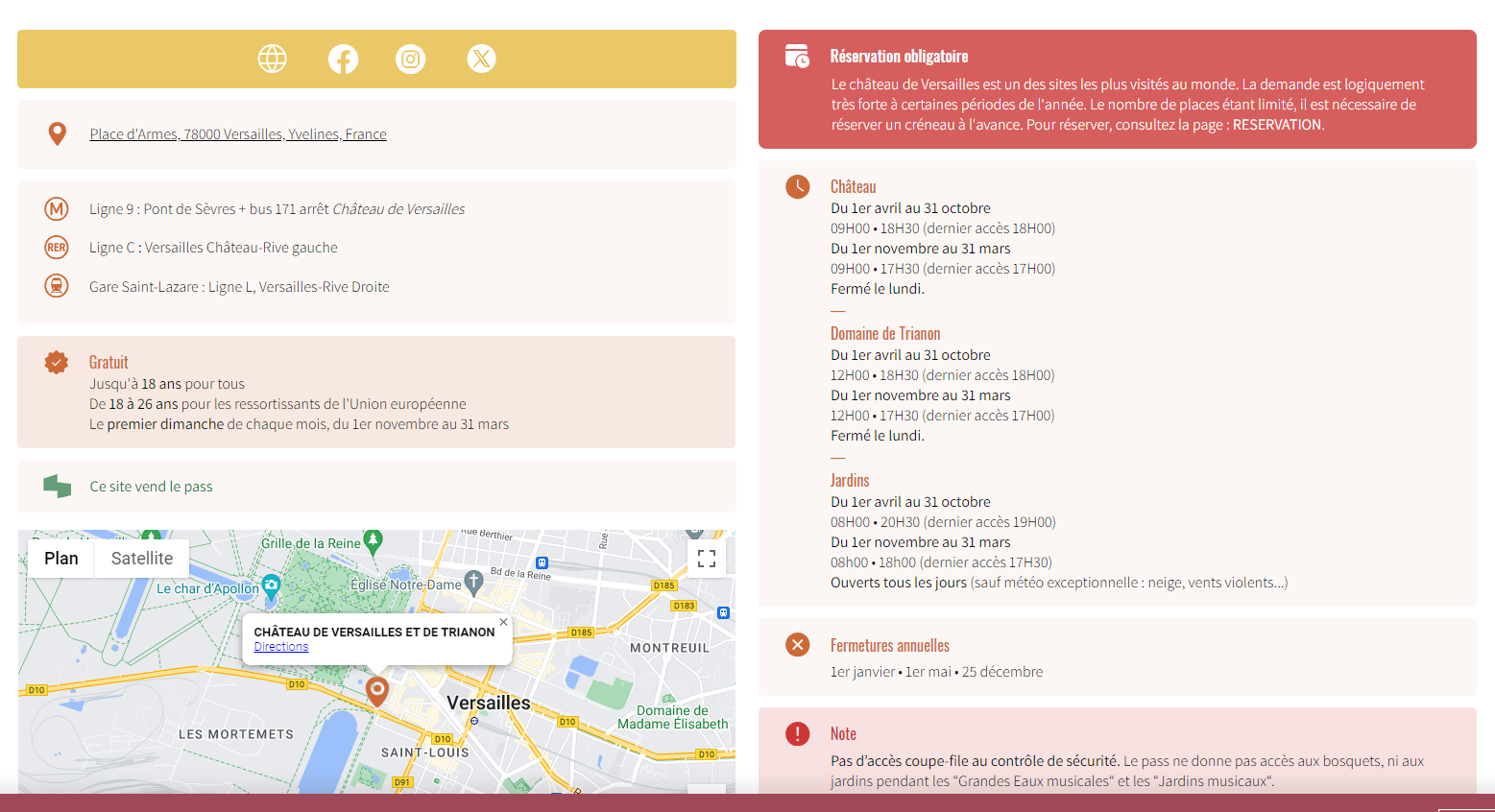Click the Fermetures annuelles heading

pyautogui.click(x=890, y=646)
